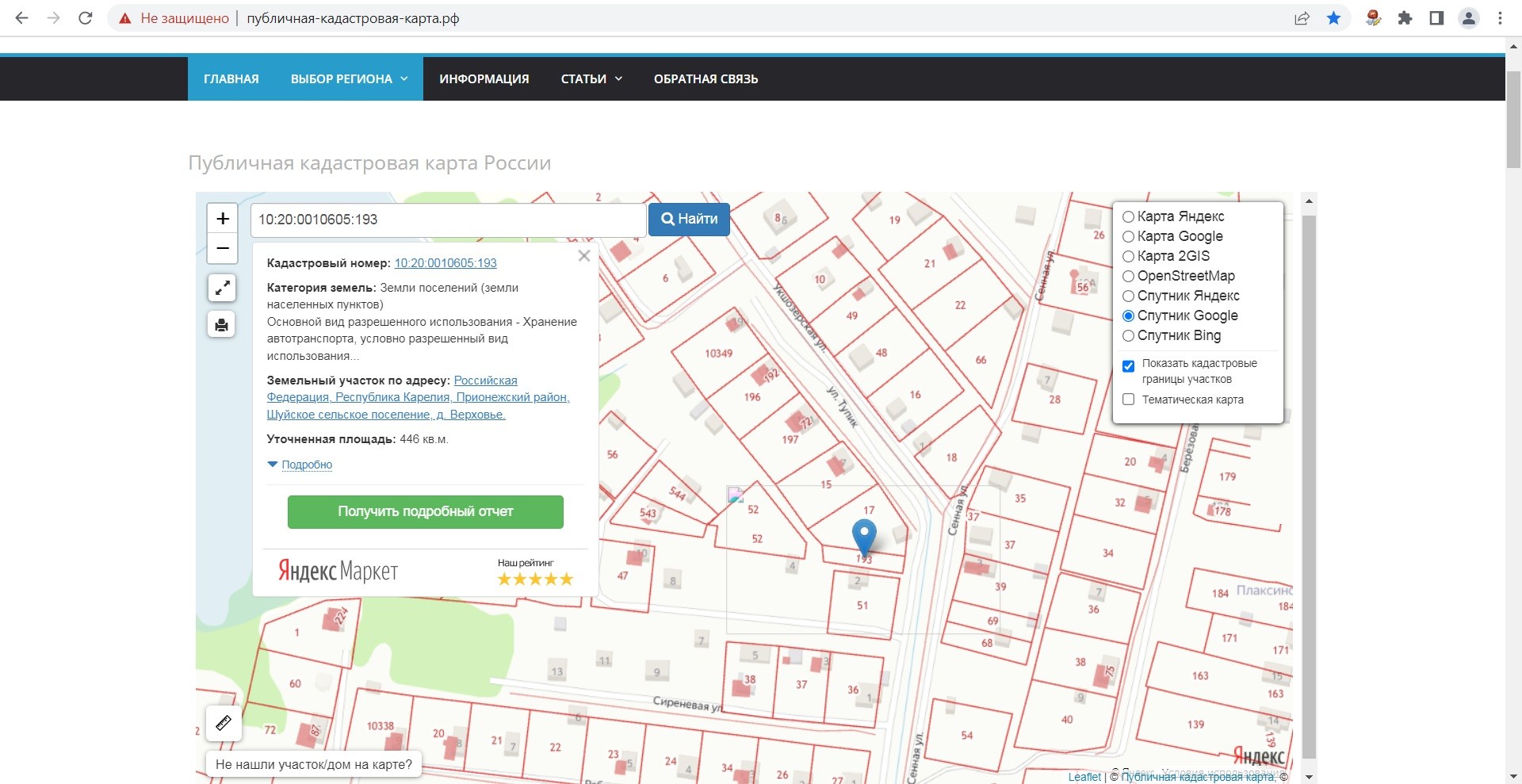Screen dimensions: 1522x784
Task: Zoom in the map with plus button
Action: (x=223, y=219)
